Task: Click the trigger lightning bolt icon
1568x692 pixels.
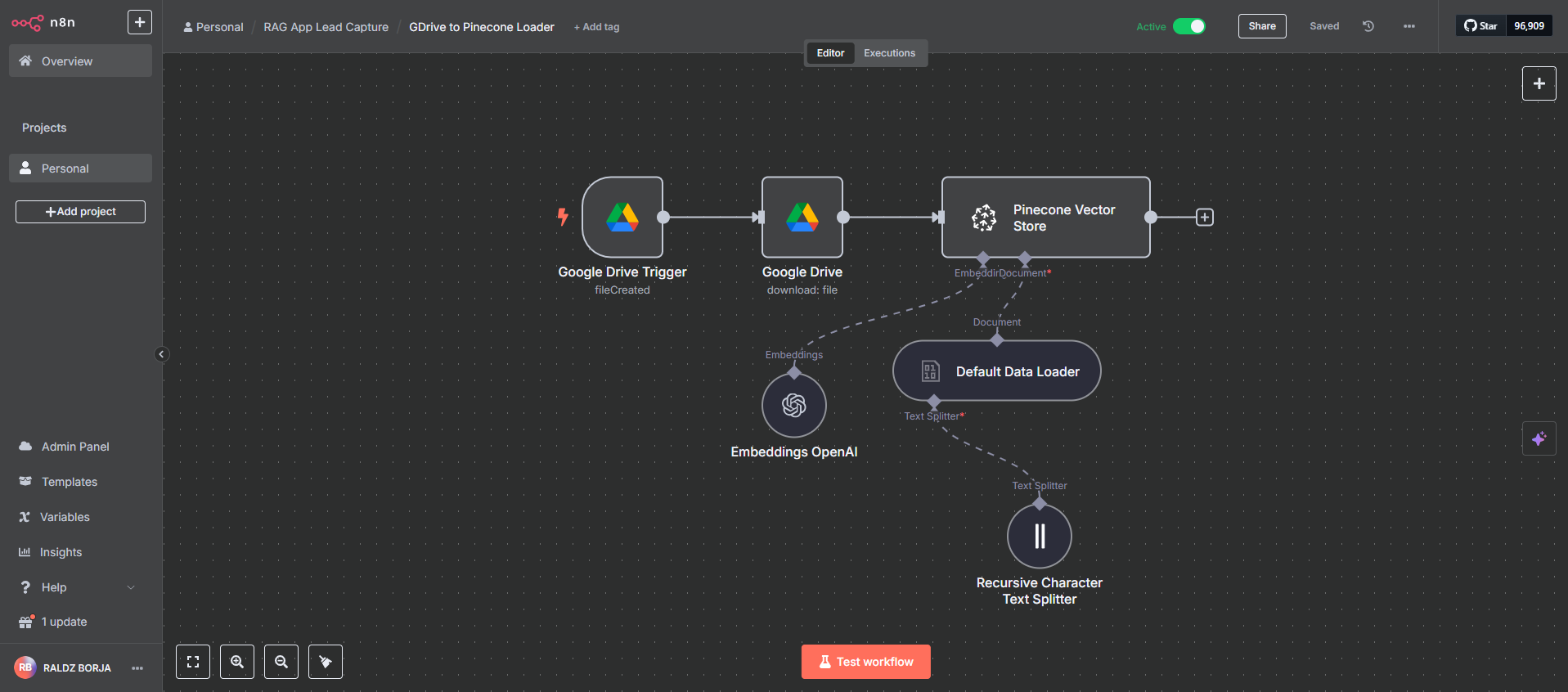Action: (x=563, y=217)
